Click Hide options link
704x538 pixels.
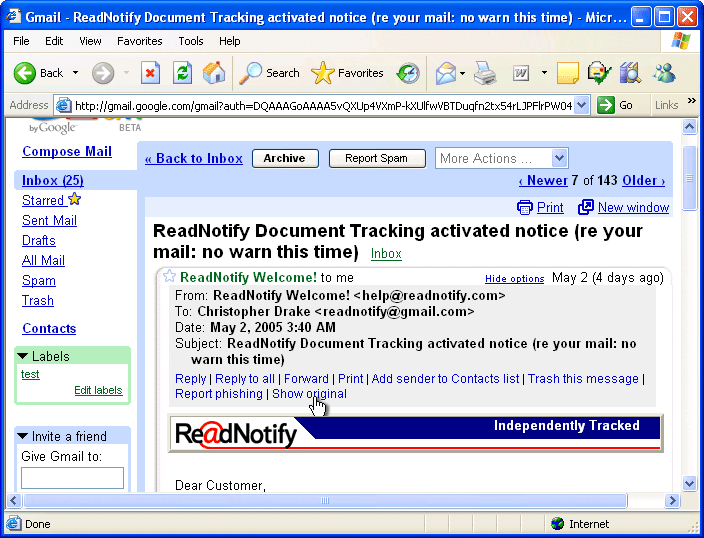(514, 279)
